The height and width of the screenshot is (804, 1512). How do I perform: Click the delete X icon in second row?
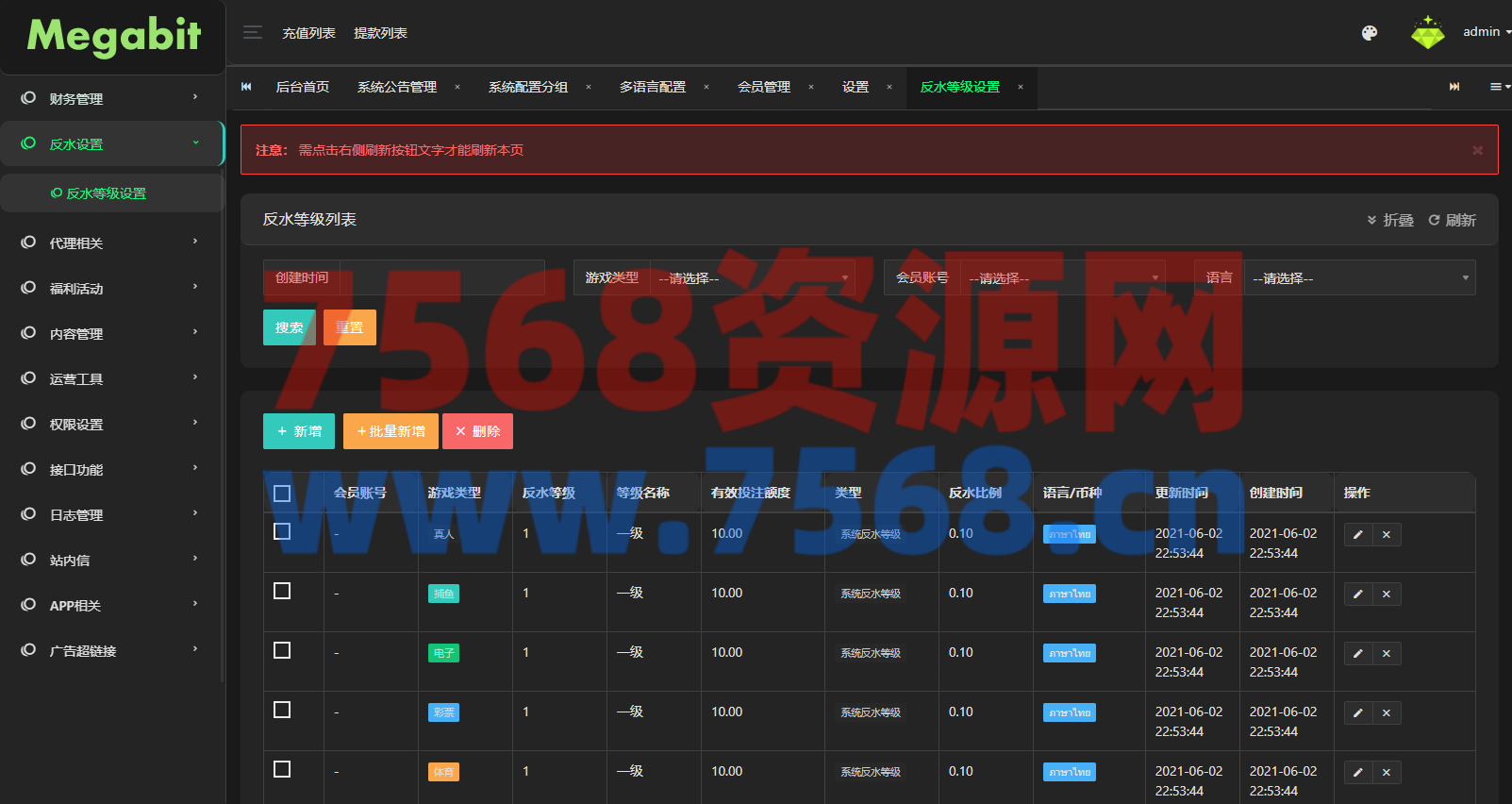pos(1387,595)
